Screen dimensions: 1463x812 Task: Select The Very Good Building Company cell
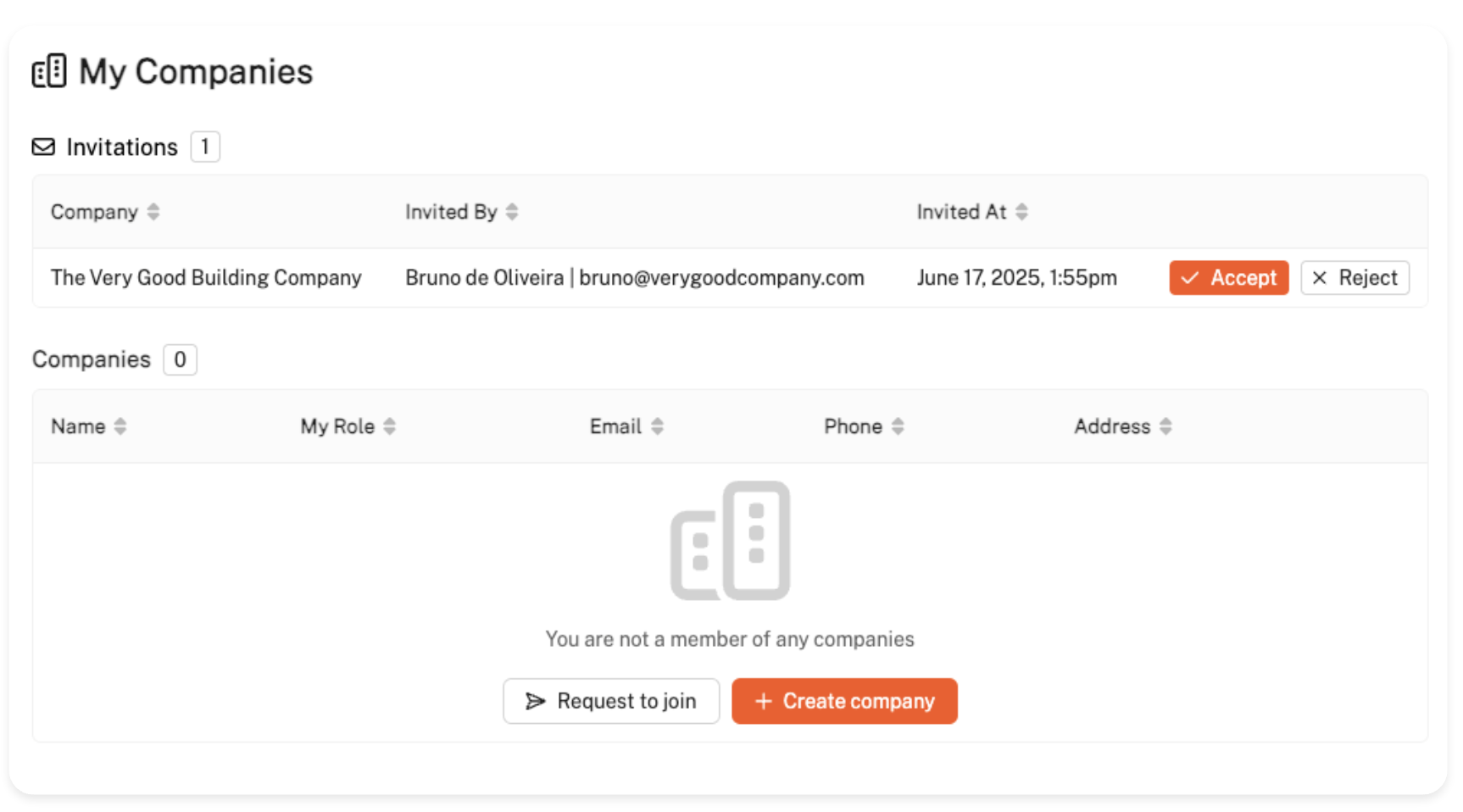click(206, 278)
